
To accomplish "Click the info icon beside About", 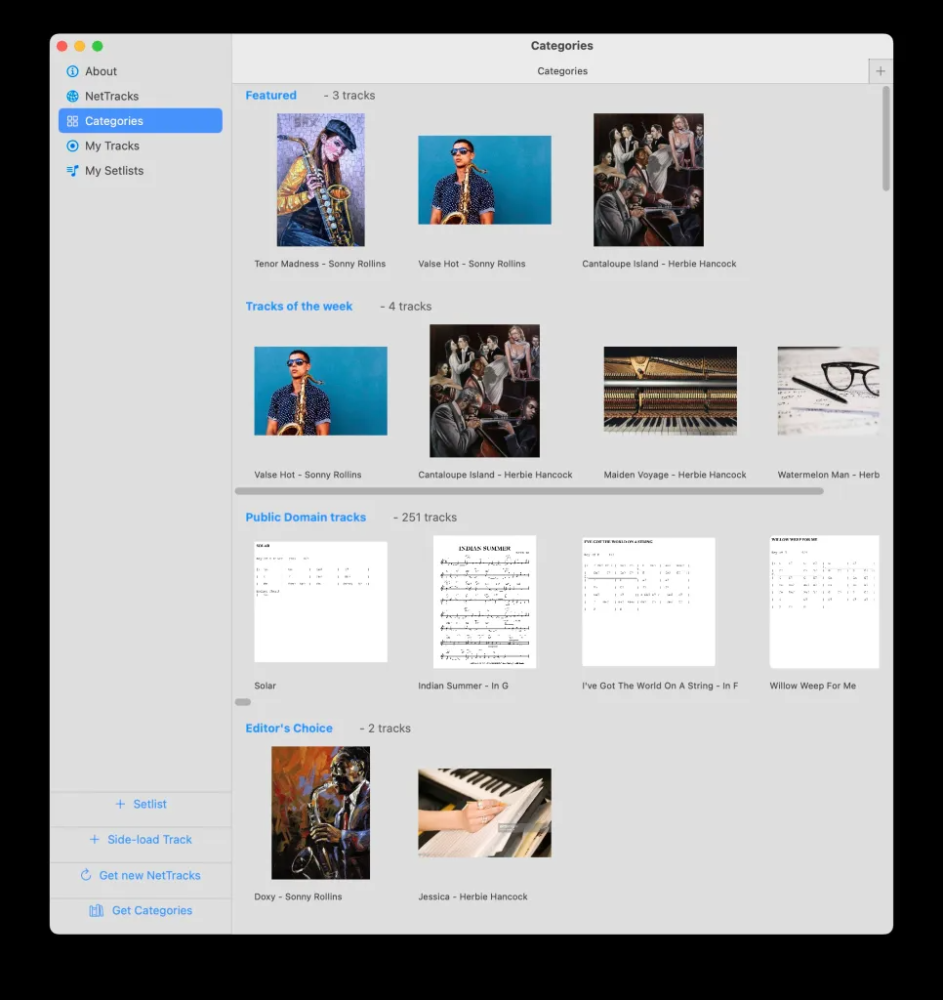I will pyautogui.click(x=72, y=71).
